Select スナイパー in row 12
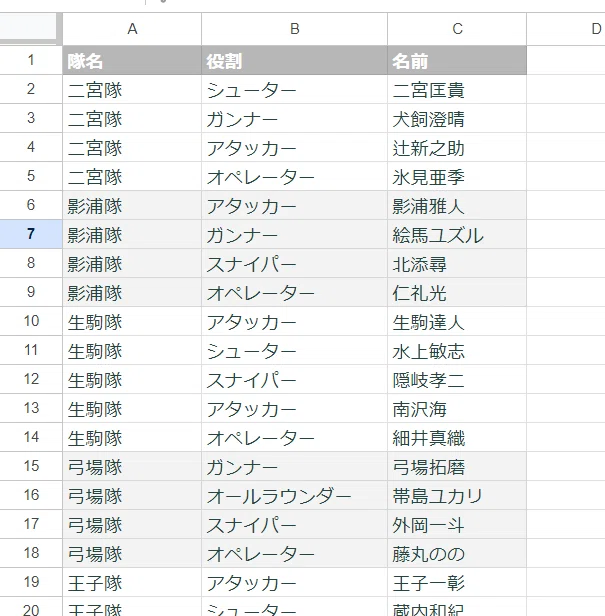The image size is (605, 616). click(x=294, y=379)
